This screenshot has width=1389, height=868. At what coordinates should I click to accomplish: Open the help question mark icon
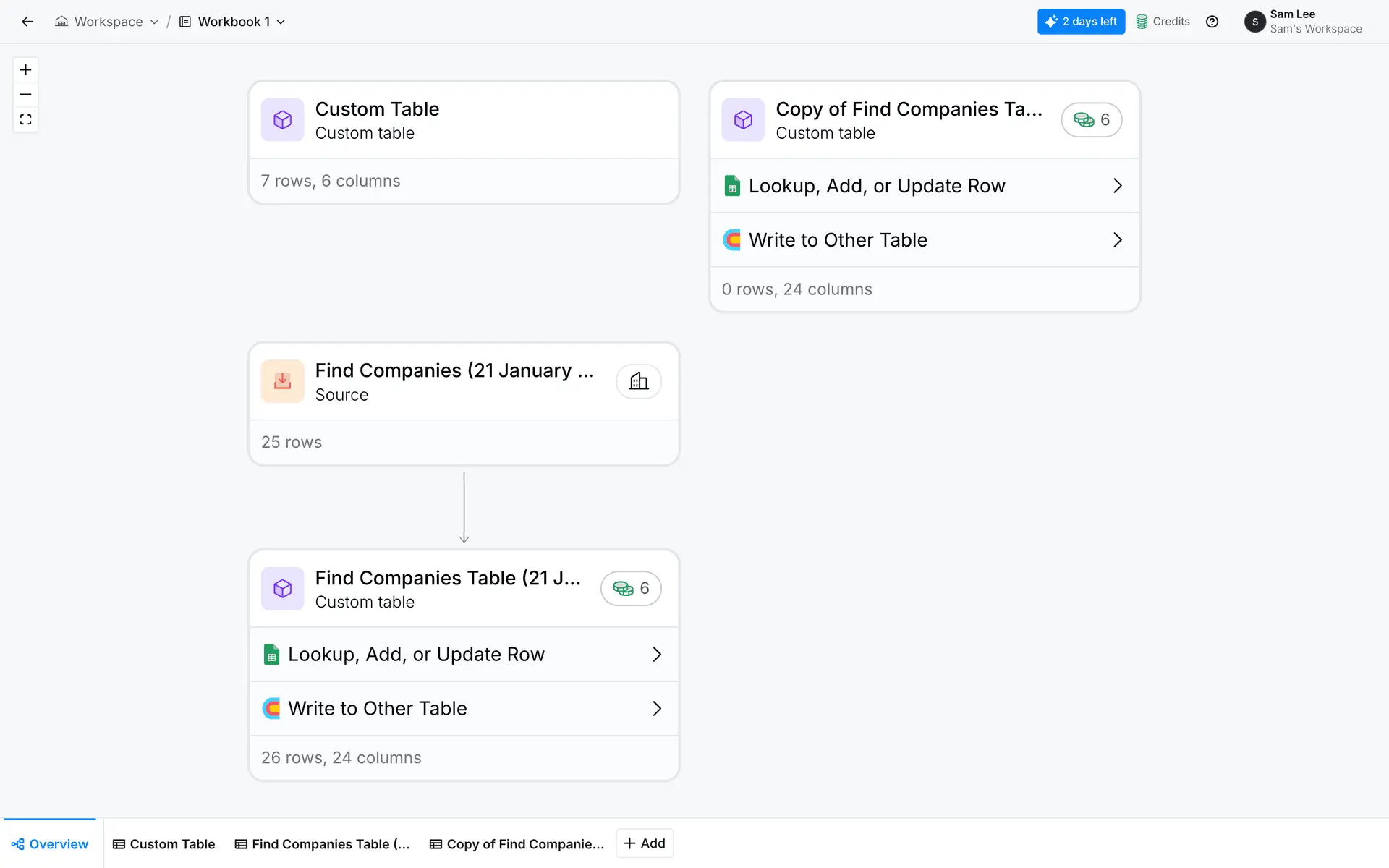(1212, 22)
